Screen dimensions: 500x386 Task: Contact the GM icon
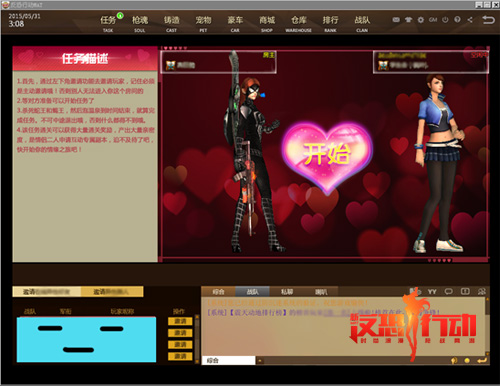pos(433,20)
